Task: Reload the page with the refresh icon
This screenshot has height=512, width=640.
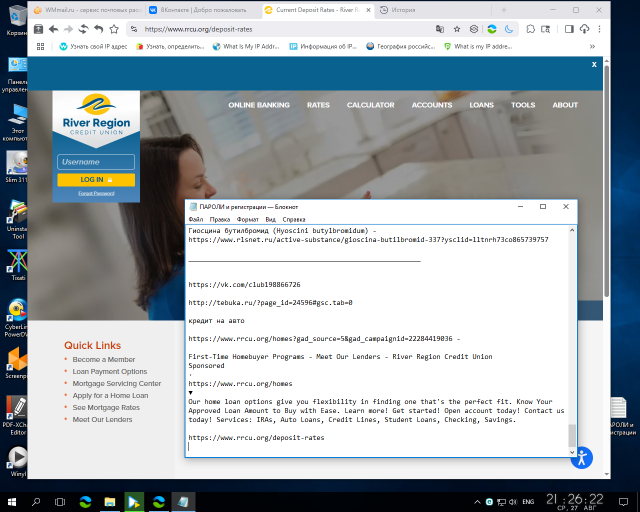Action: (83, 29)
